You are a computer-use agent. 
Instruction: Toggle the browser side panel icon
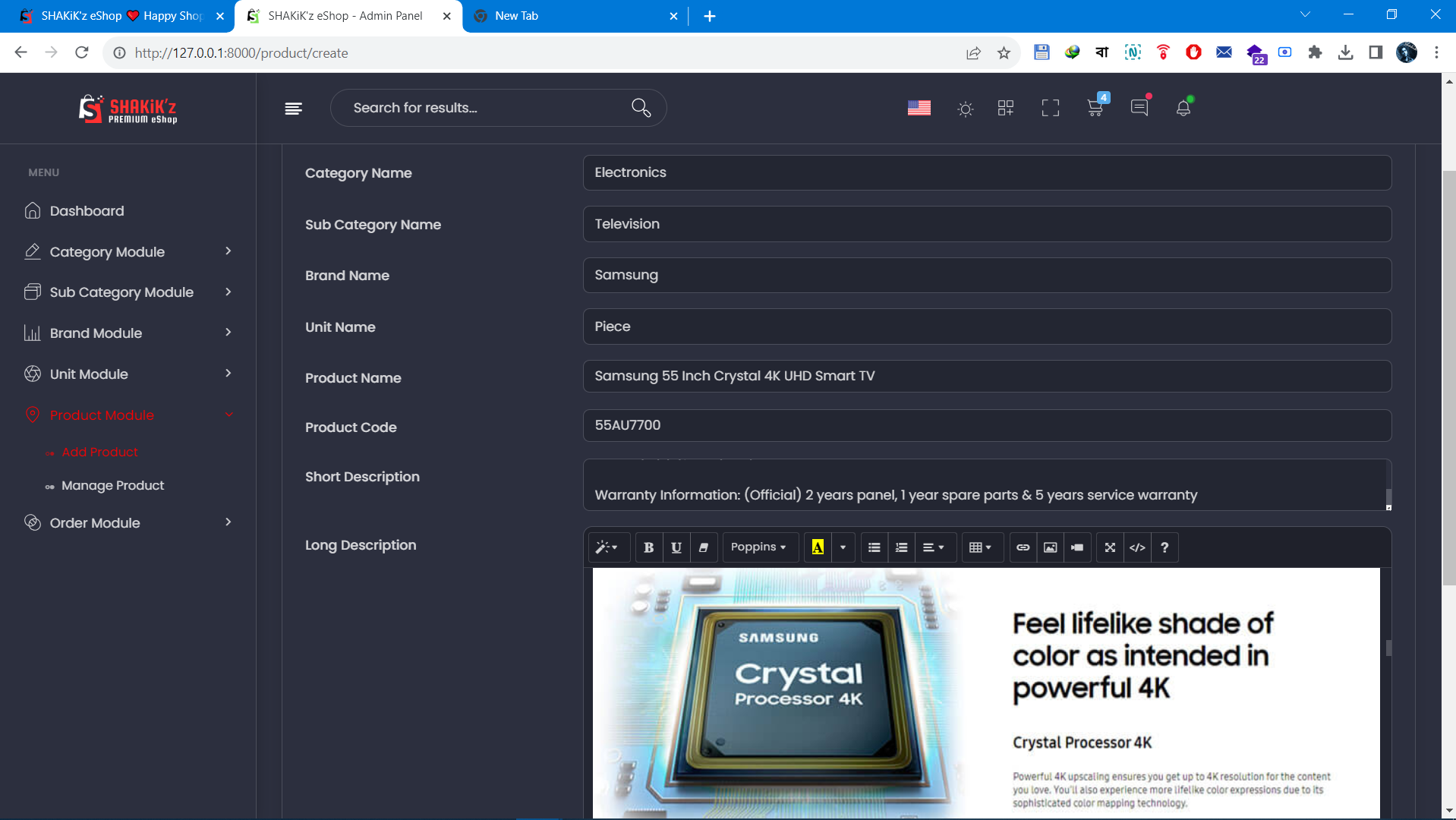[1376, 52]
